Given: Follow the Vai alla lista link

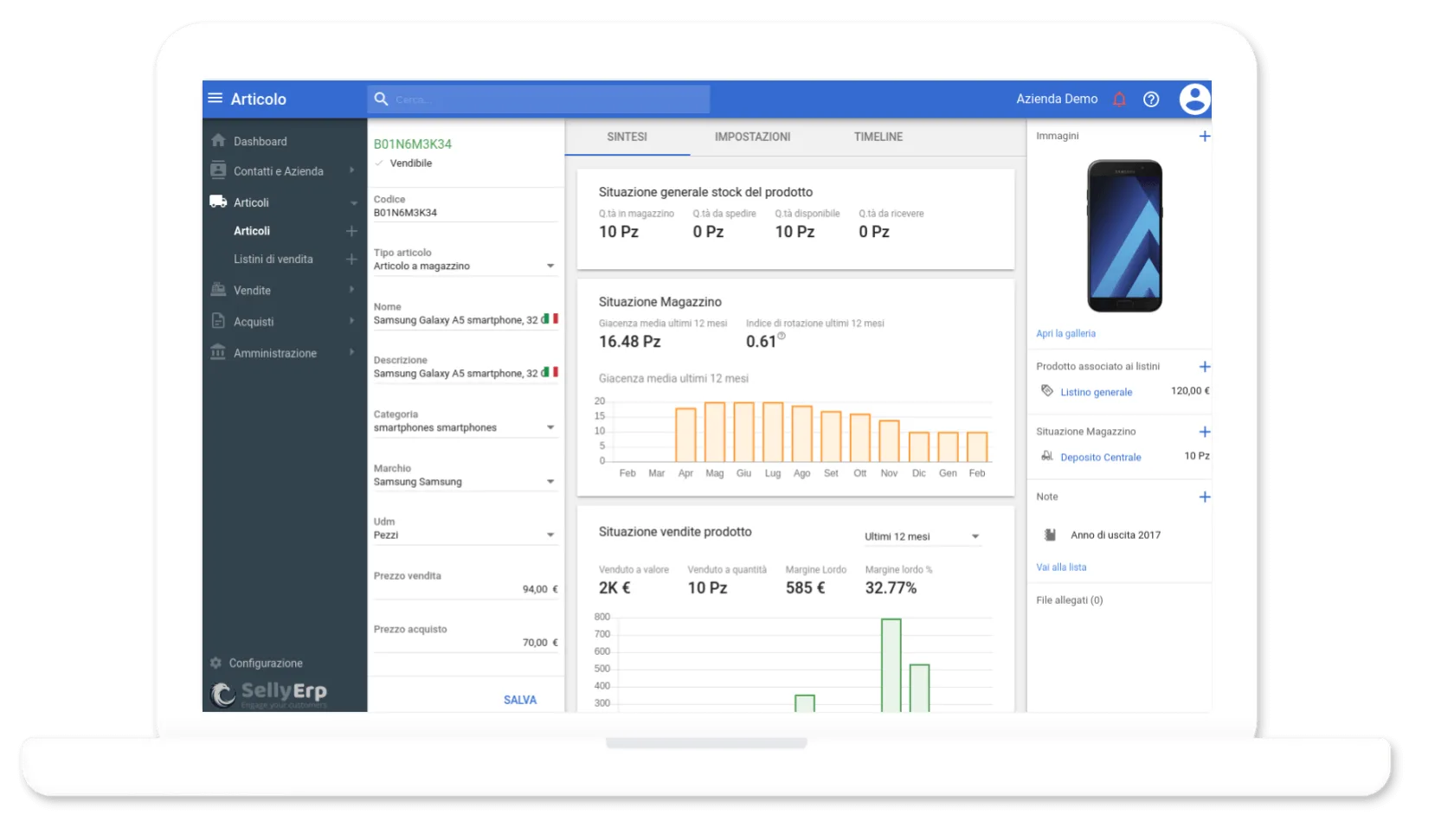Looking at the screenshot, I should click(1061, 567).
